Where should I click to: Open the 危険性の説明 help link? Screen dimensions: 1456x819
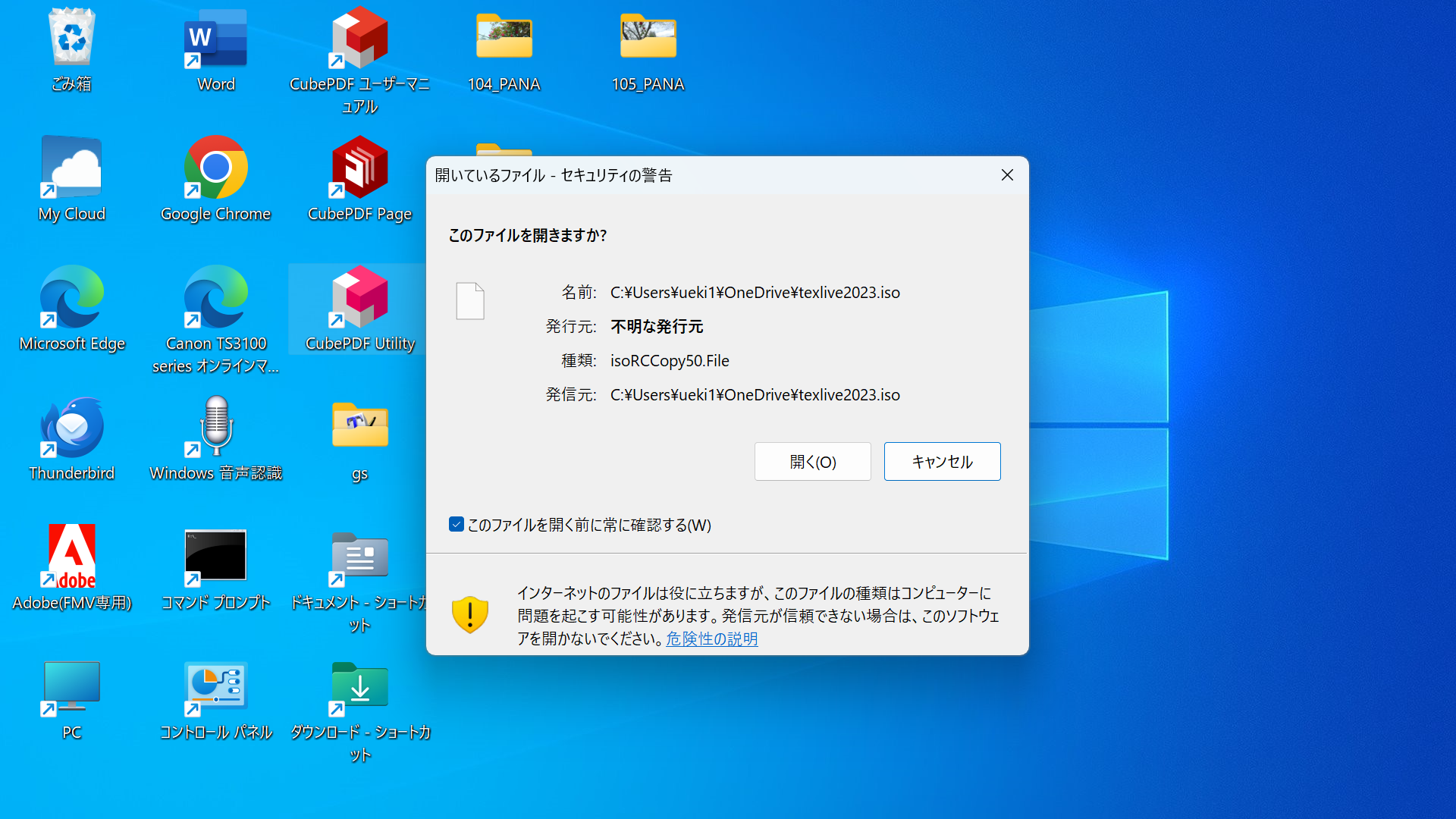tap(711, 639)
